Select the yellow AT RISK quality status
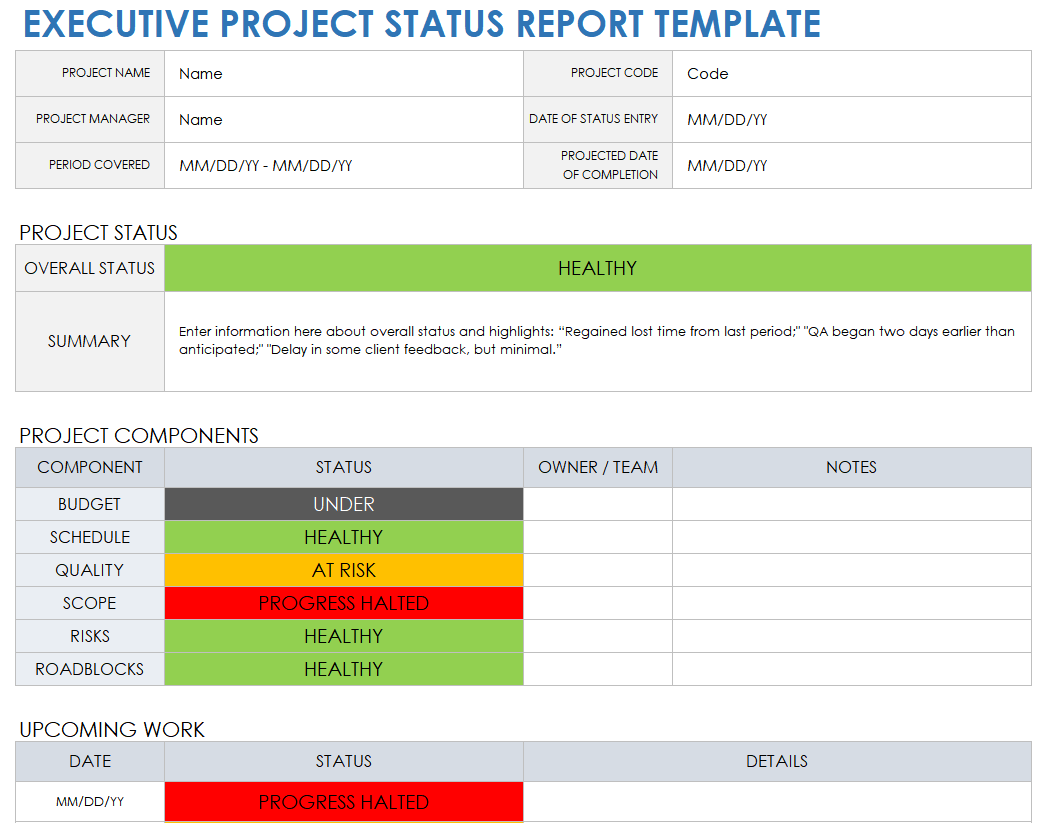 click(x=343, y=570)
